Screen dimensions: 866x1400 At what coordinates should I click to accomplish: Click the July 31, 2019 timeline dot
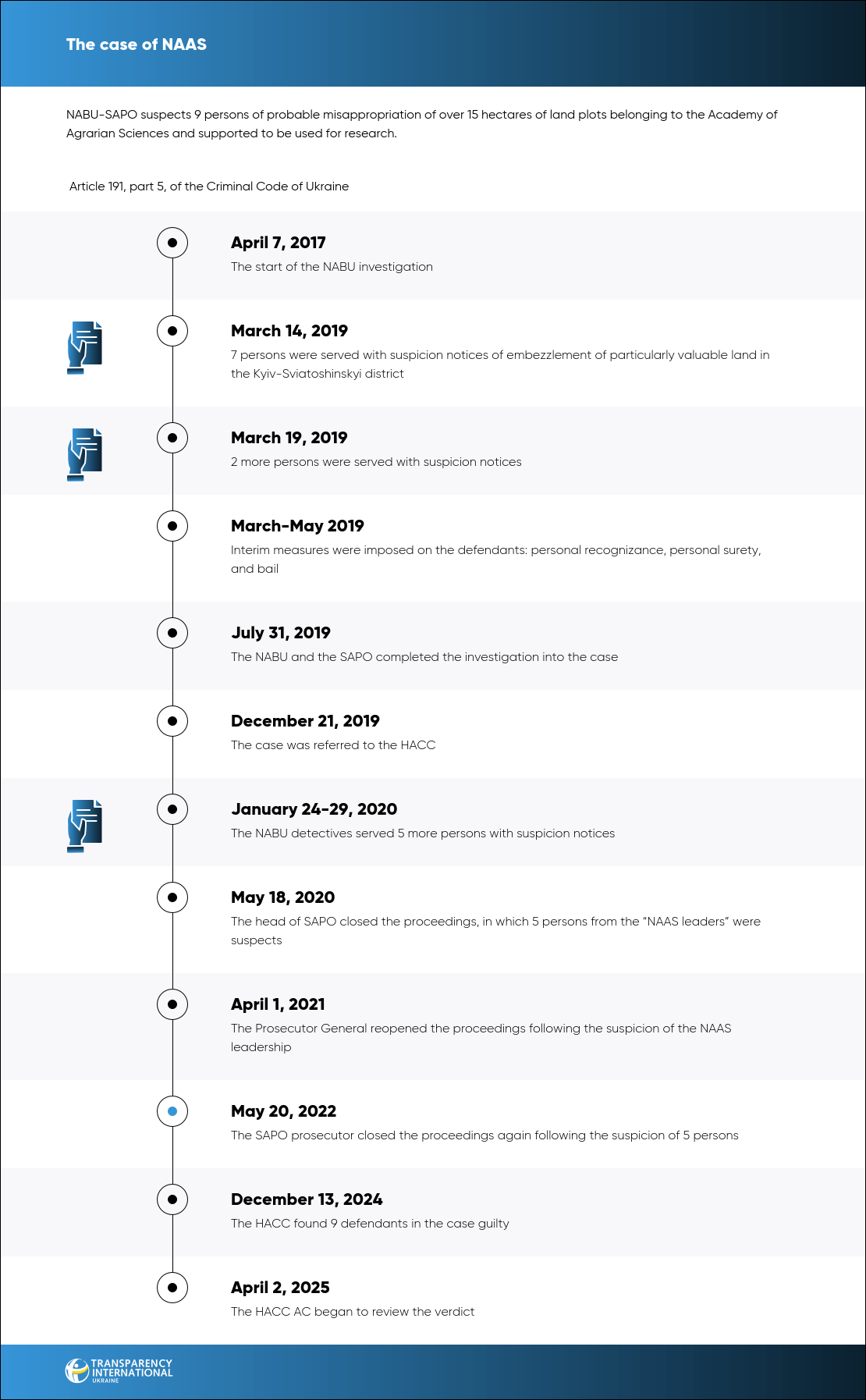click(172, 633)
